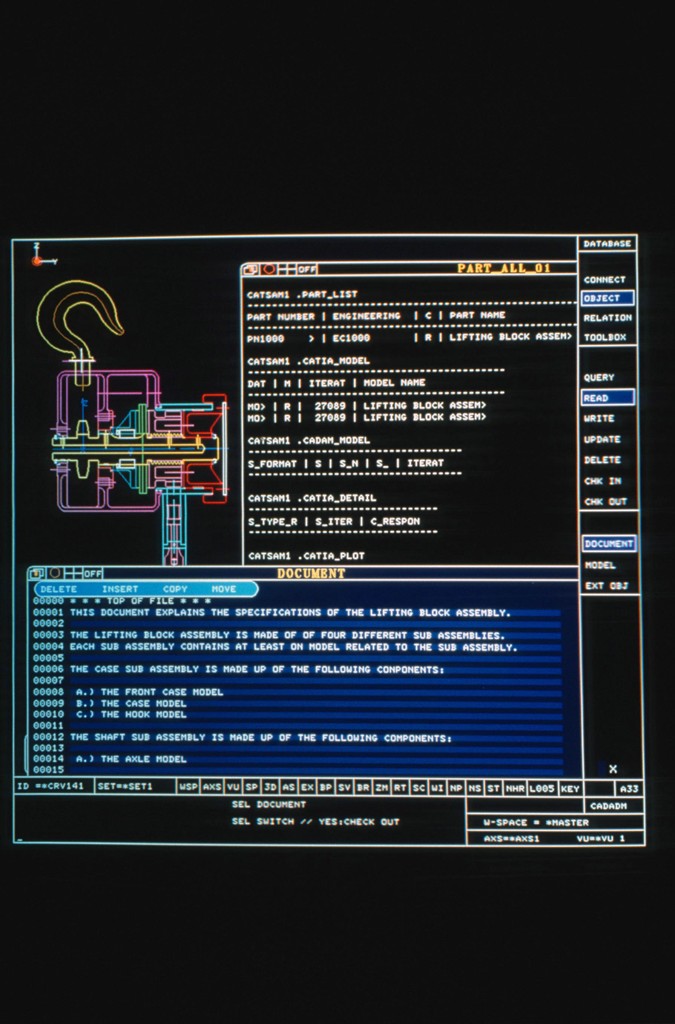Choose COPY in the document editing bar
Viewport: 675px width, 1024px height.
(x=175, y=590)
